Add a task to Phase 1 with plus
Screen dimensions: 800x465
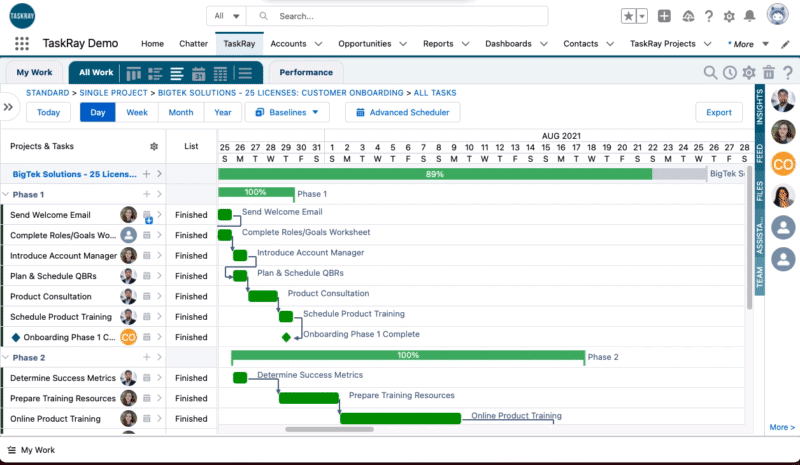pyautogui.click(x=146, y=194)
